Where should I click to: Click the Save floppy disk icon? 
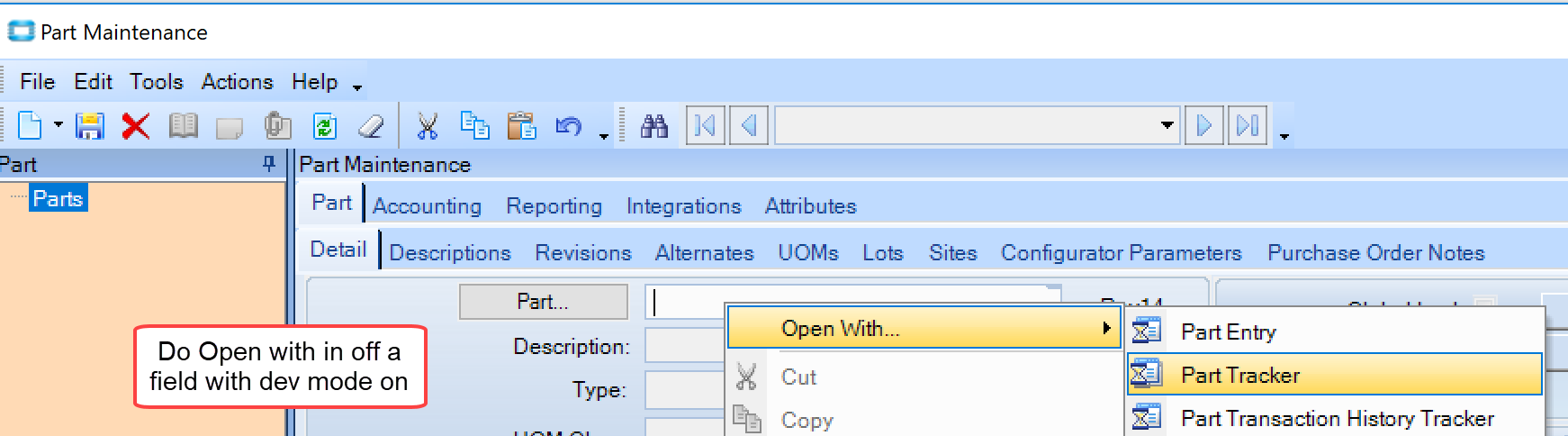[x=89, y=126]
